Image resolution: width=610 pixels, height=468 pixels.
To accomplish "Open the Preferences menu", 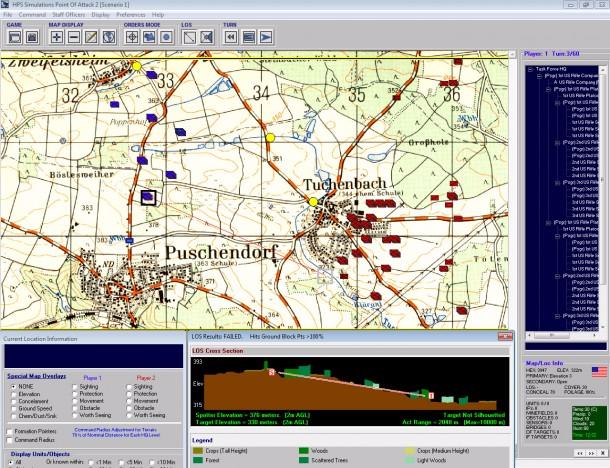I will 131,15.
